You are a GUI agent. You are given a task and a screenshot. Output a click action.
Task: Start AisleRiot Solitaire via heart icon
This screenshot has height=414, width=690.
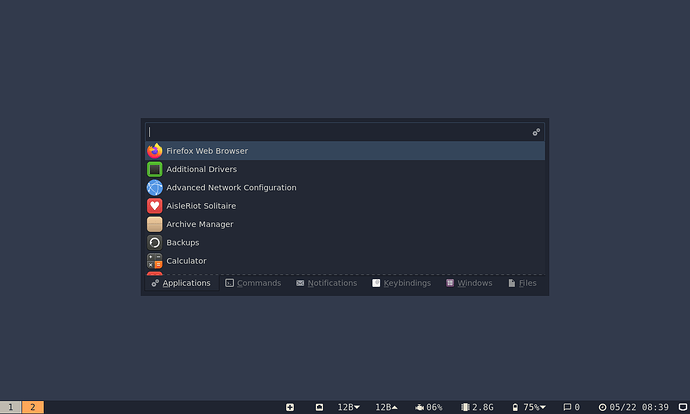pos(154,206)
